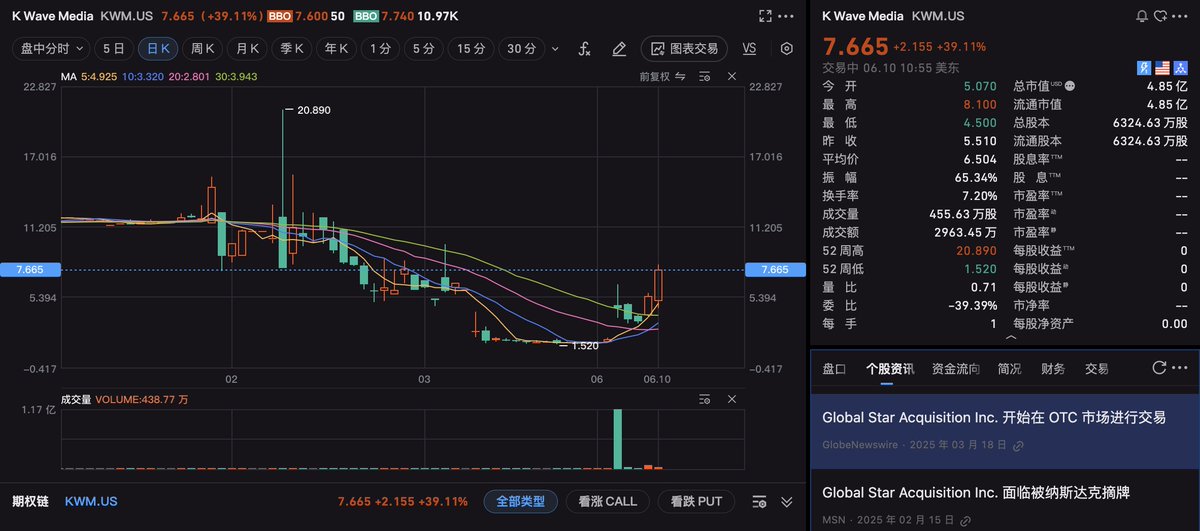Image resolution: width=1200 pixels, height=531 pixels.
Task: Click the 1.520 low price label
Action: (x=585, y=345)
